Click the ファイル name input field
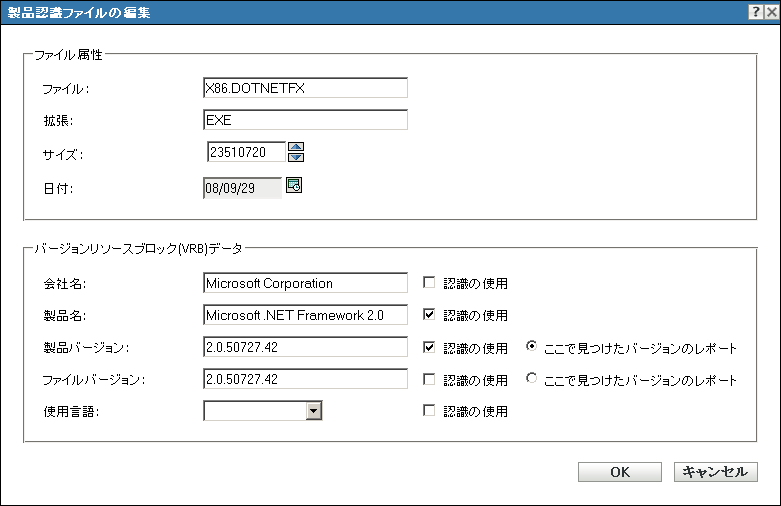 (305, 88)
